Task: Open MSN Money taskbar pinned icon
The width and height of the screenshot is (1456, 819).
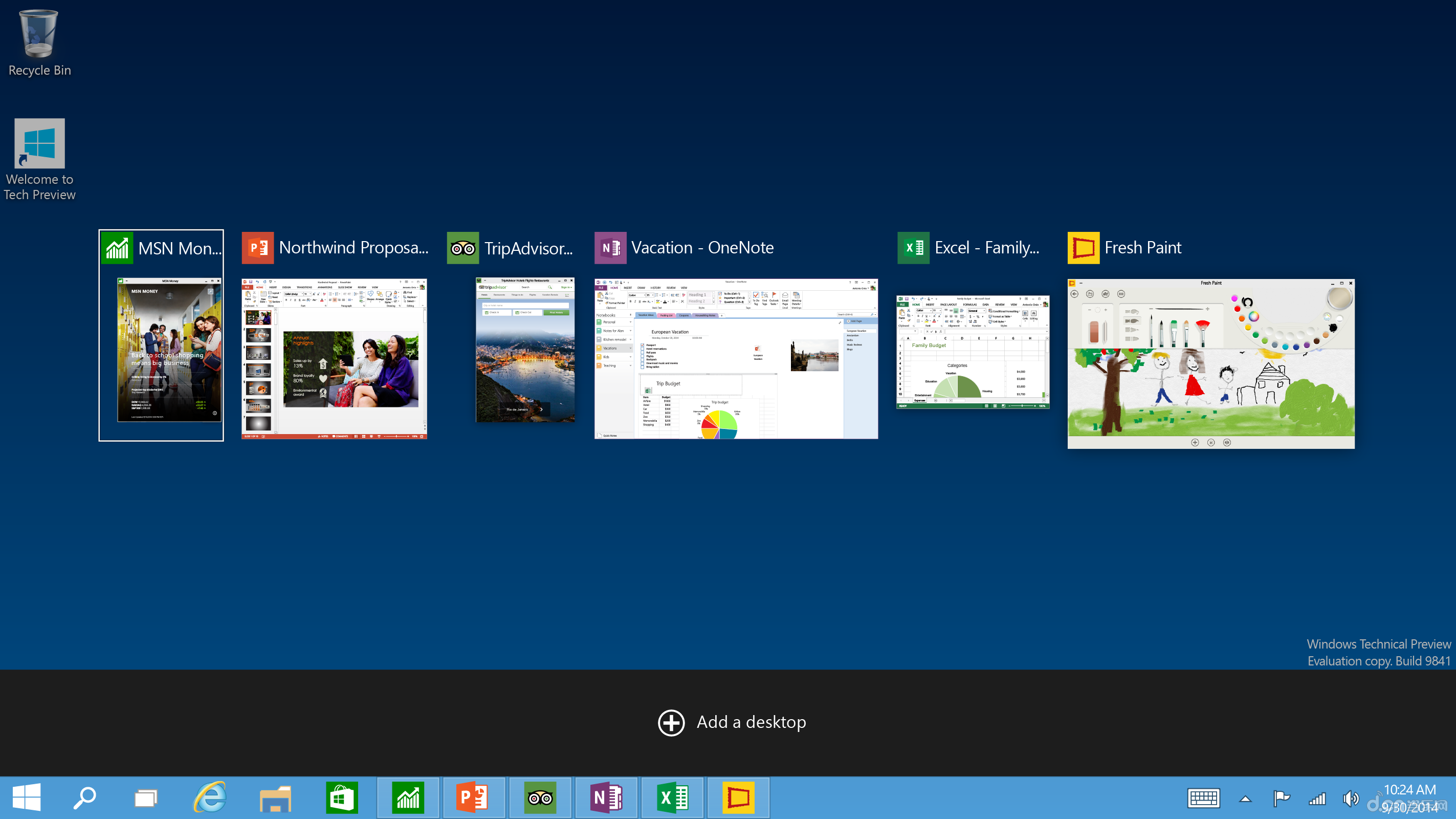Action: [x=408, y=798]
